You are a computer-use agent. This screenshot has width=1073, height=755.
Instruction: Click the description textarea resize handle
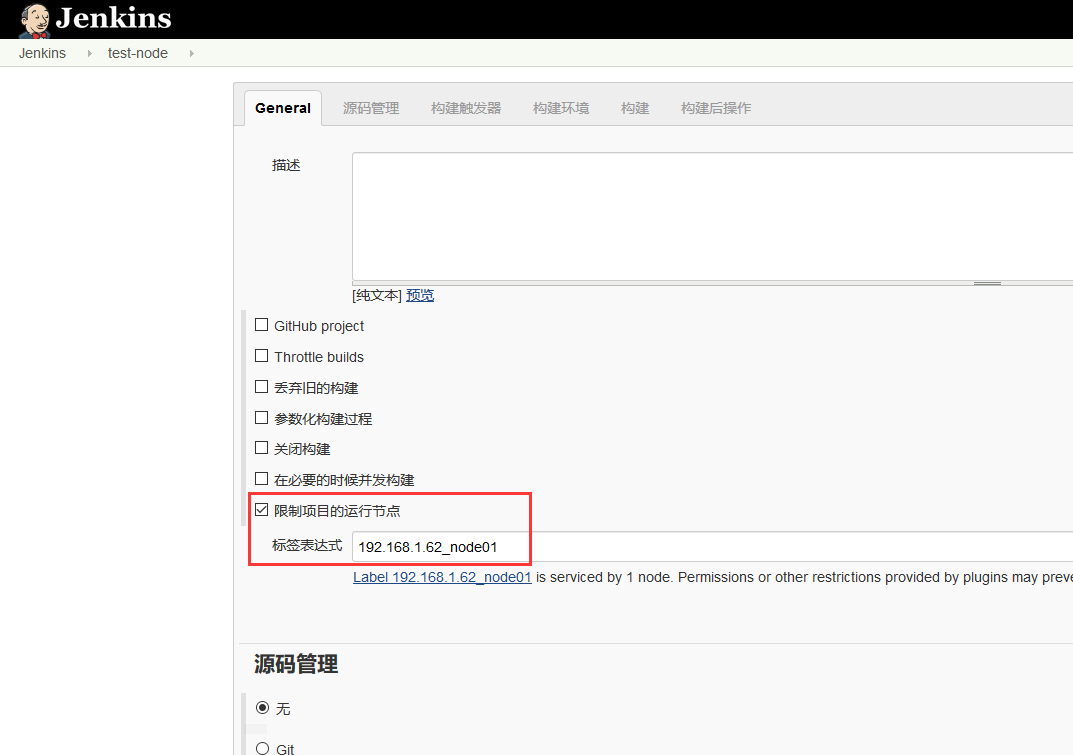click(x=987, y=283)
